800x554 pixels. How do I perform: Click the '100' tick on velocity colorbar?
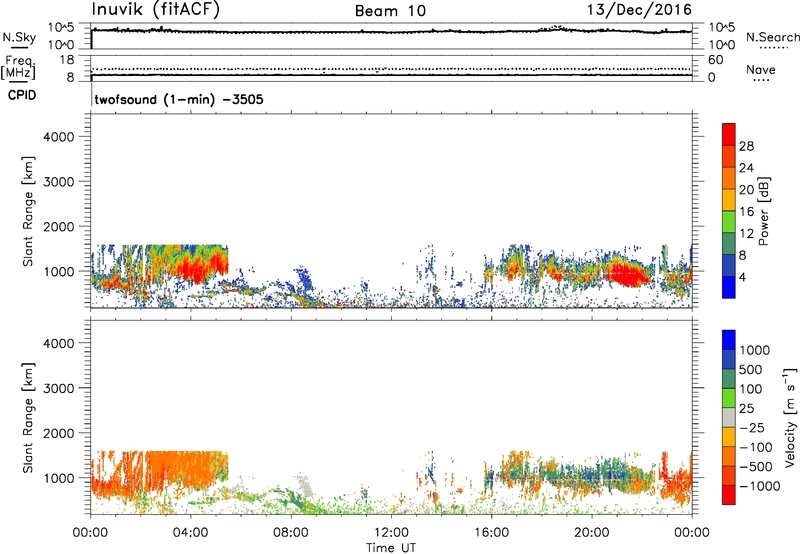click(751, 389)
